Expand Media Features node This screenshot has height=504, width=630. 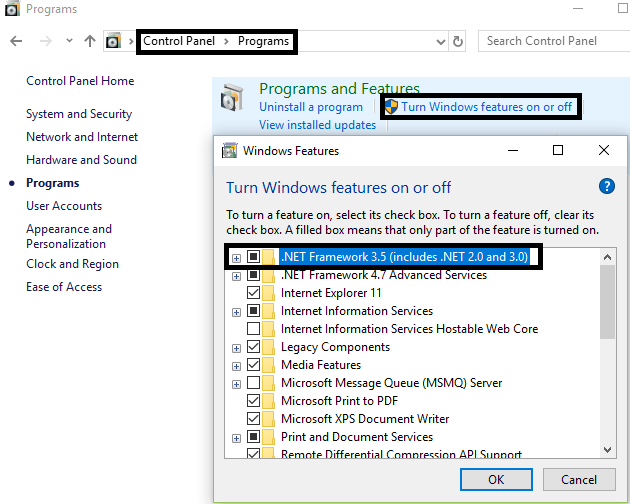click(x=236, y=367)
